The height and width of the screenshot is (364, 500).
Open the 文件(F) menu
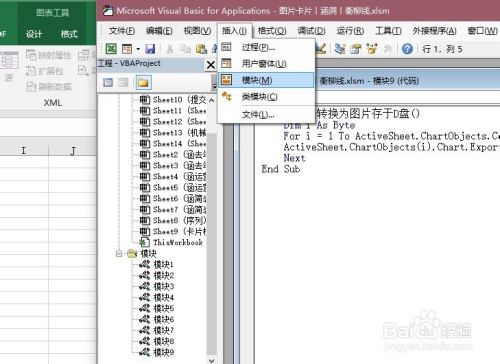(122, 31)
